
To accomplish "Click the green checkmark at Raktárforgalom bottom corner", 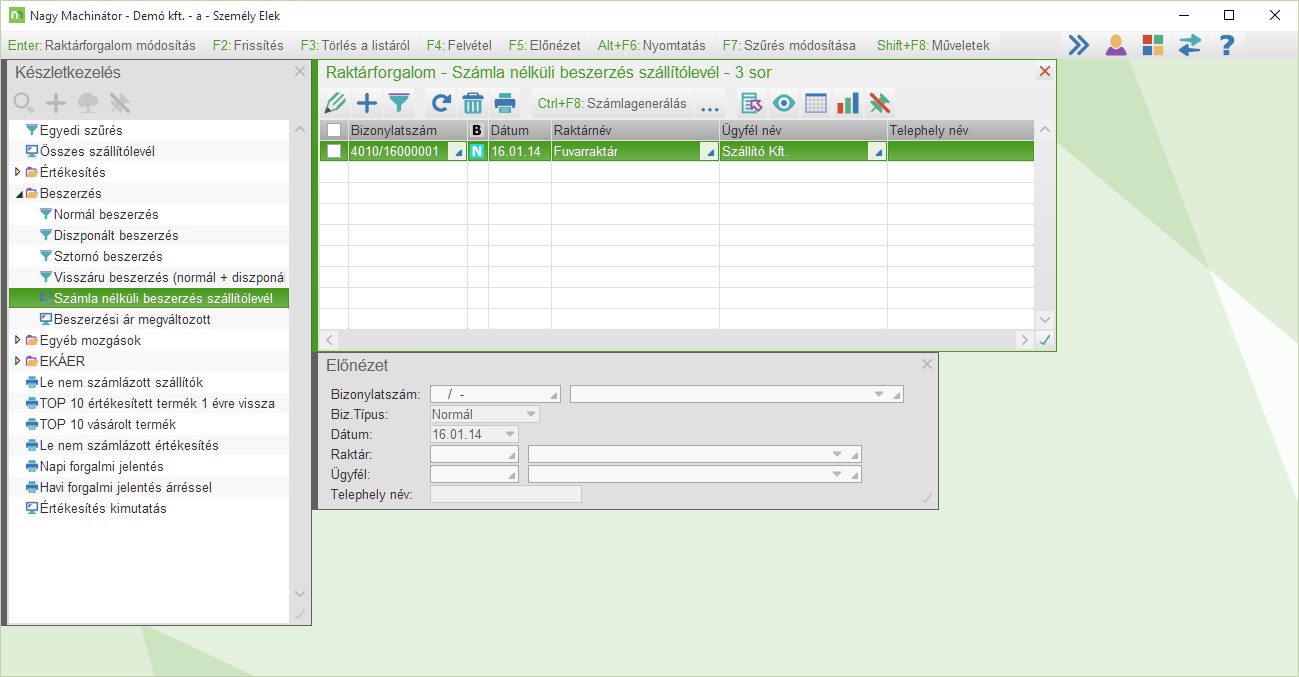I will coord(1045,340).
